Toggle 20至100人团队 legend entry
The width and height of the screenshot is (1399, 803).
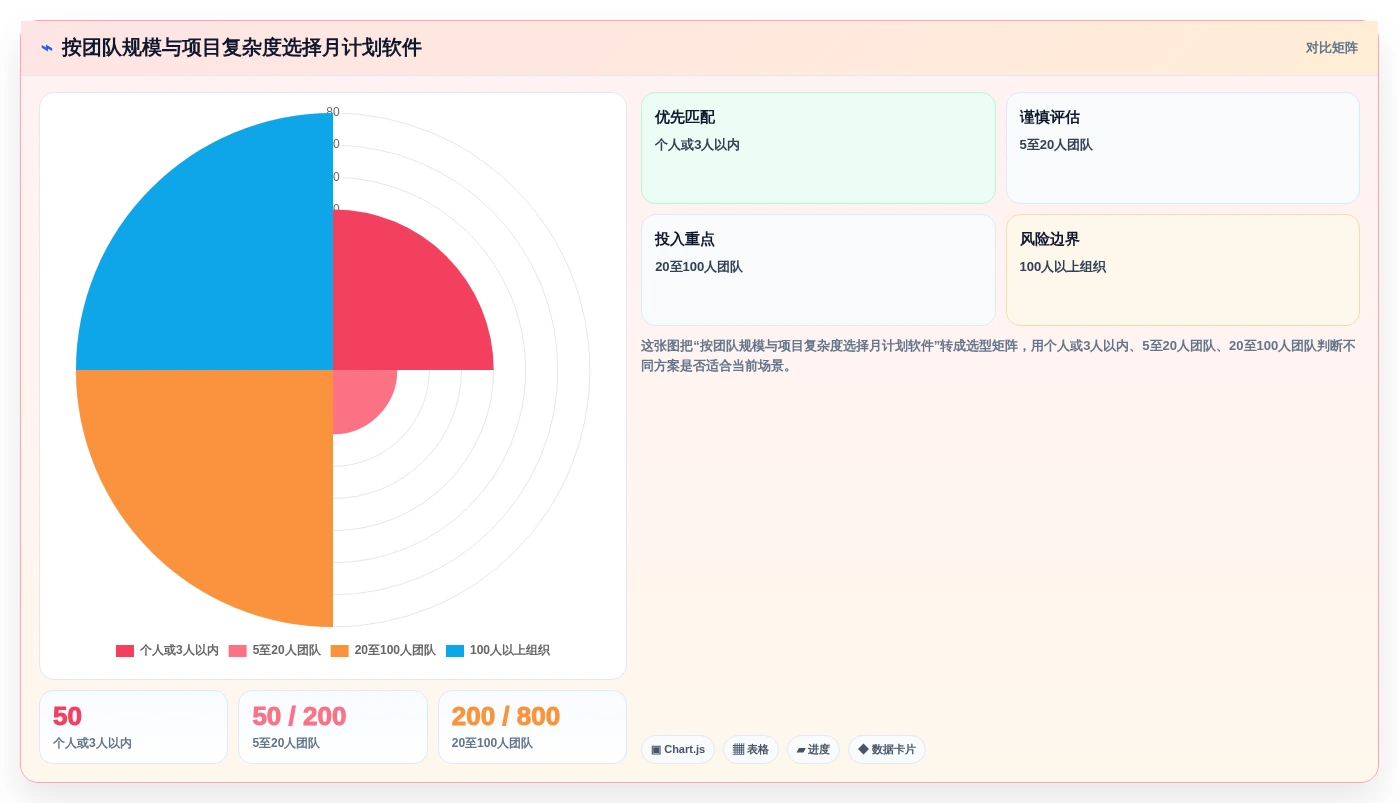click(x=383, y=650)
